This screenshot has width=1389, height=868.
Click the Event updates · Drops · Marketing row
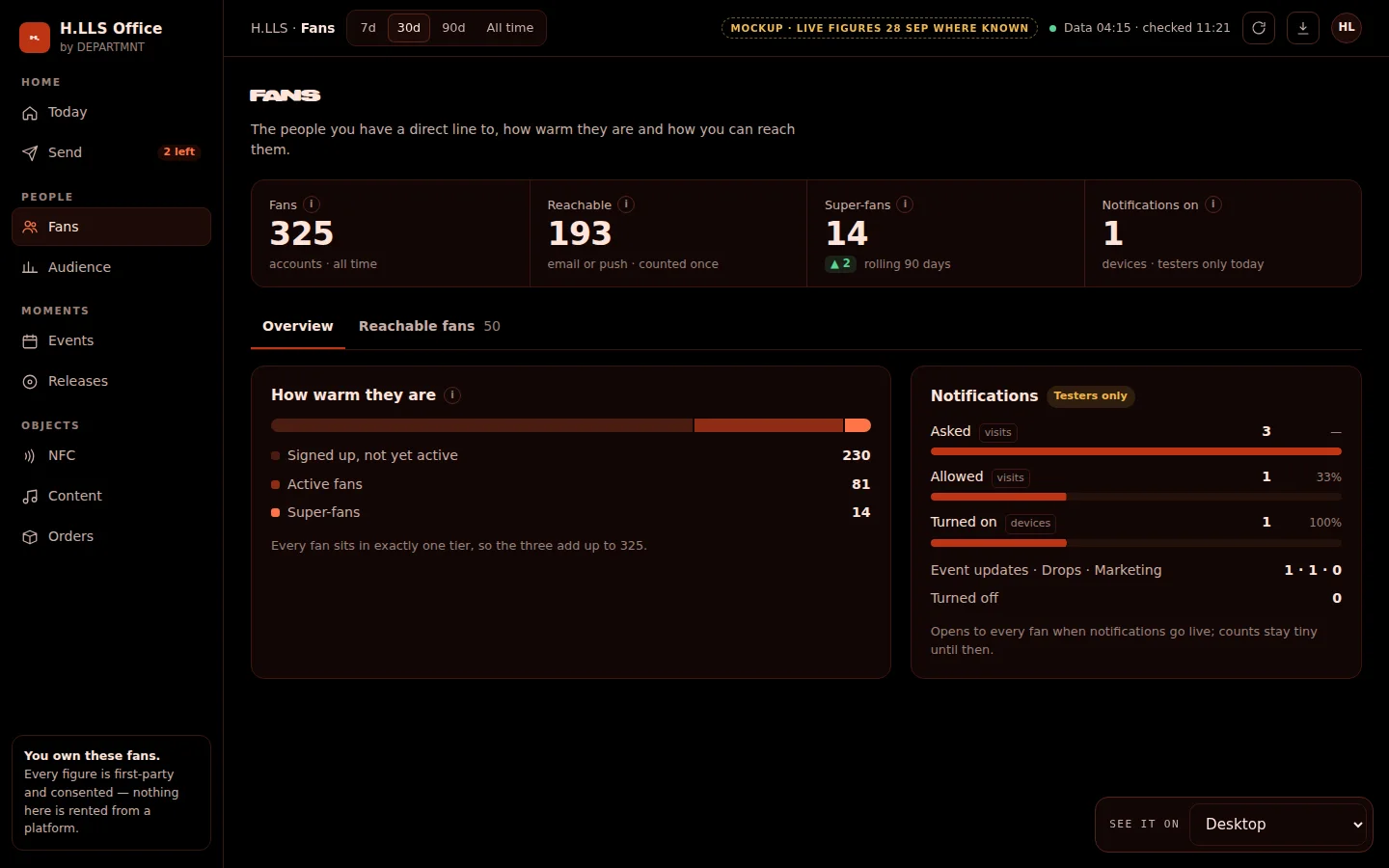click(1135, 570)
